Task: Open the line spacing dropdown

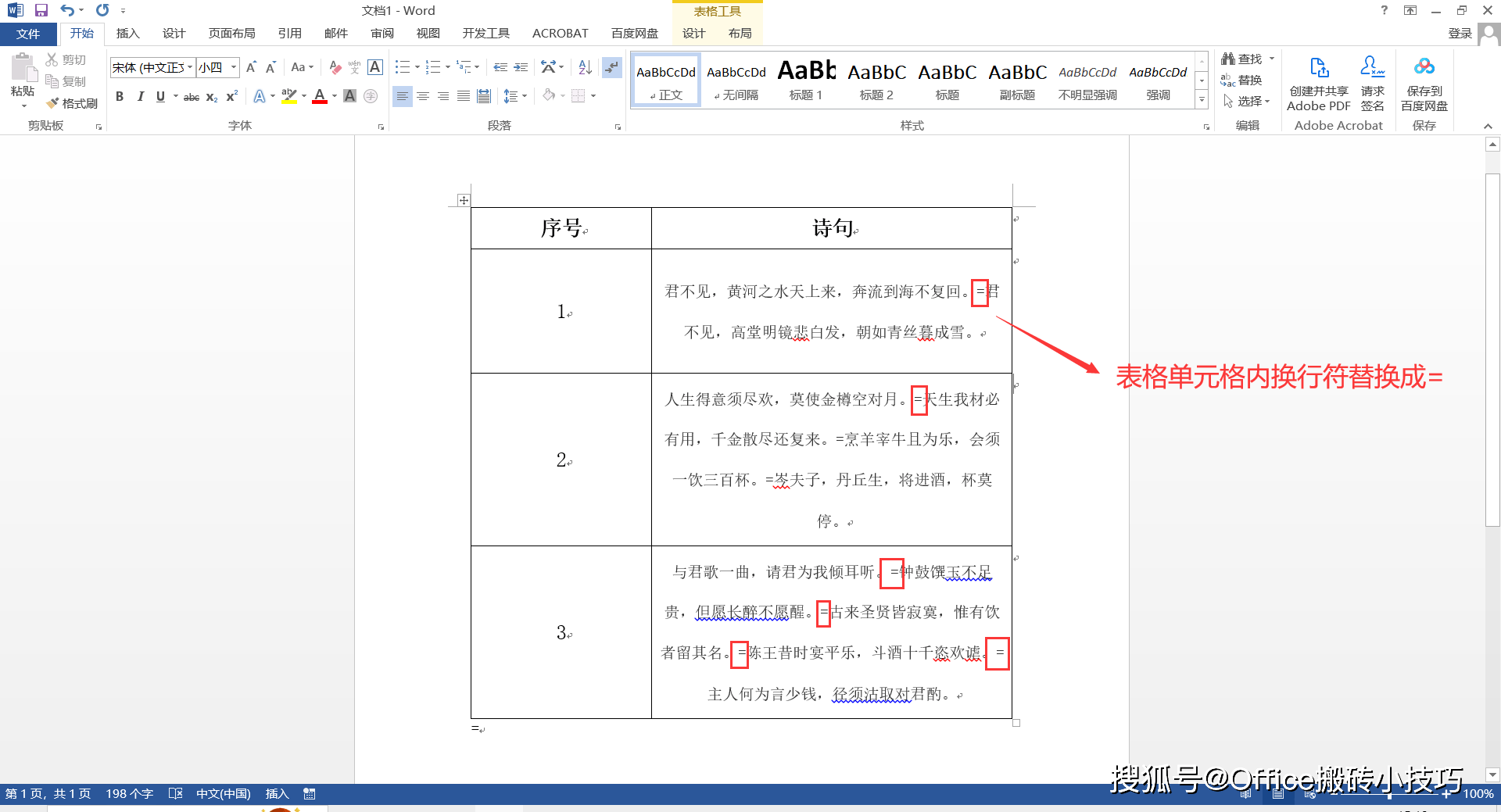Action: pos(516,96)
